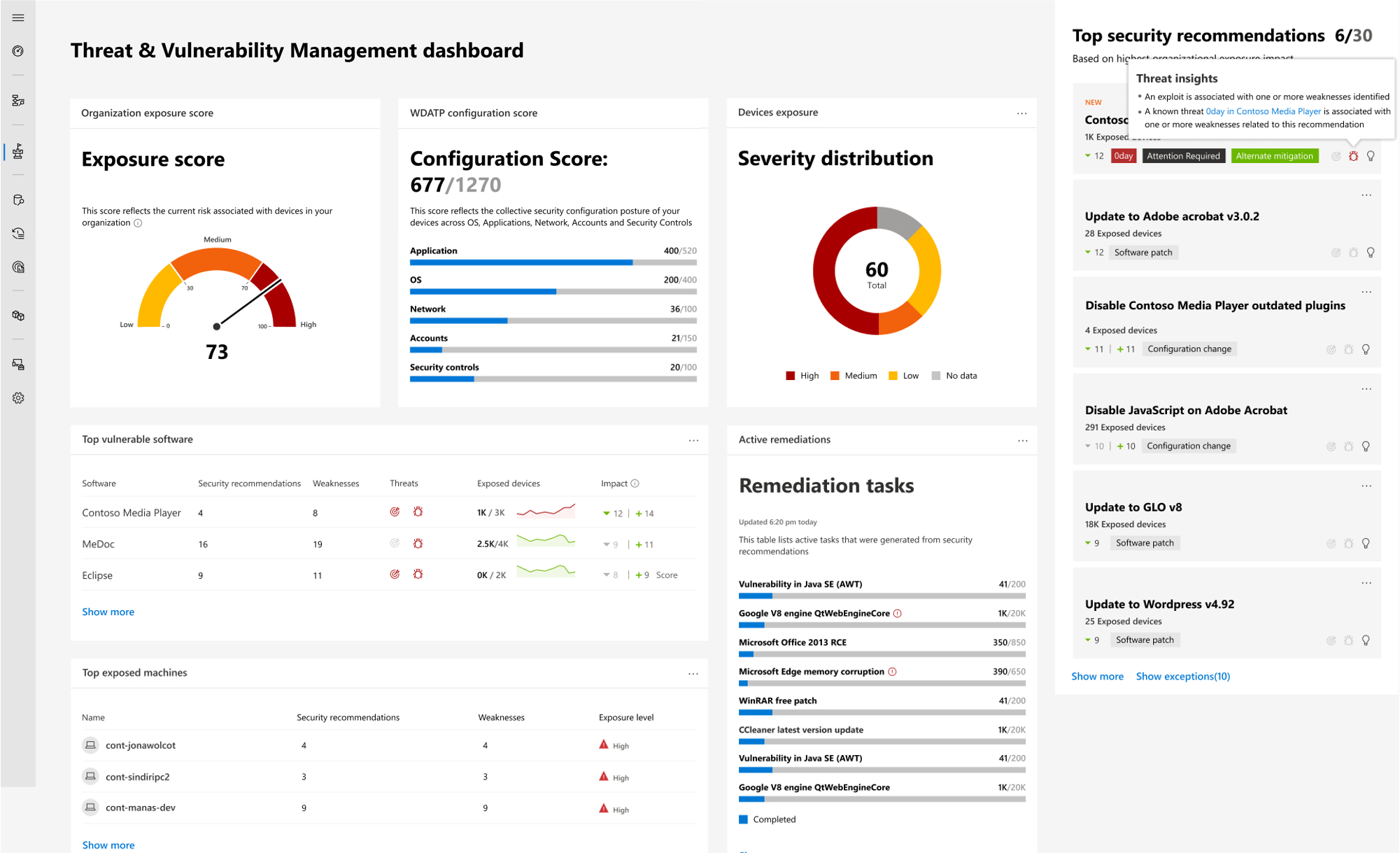Viewport: 1400px width, 853px height.
Task: Toggle the High legend item in severity chart
Action: click(802, 376)
